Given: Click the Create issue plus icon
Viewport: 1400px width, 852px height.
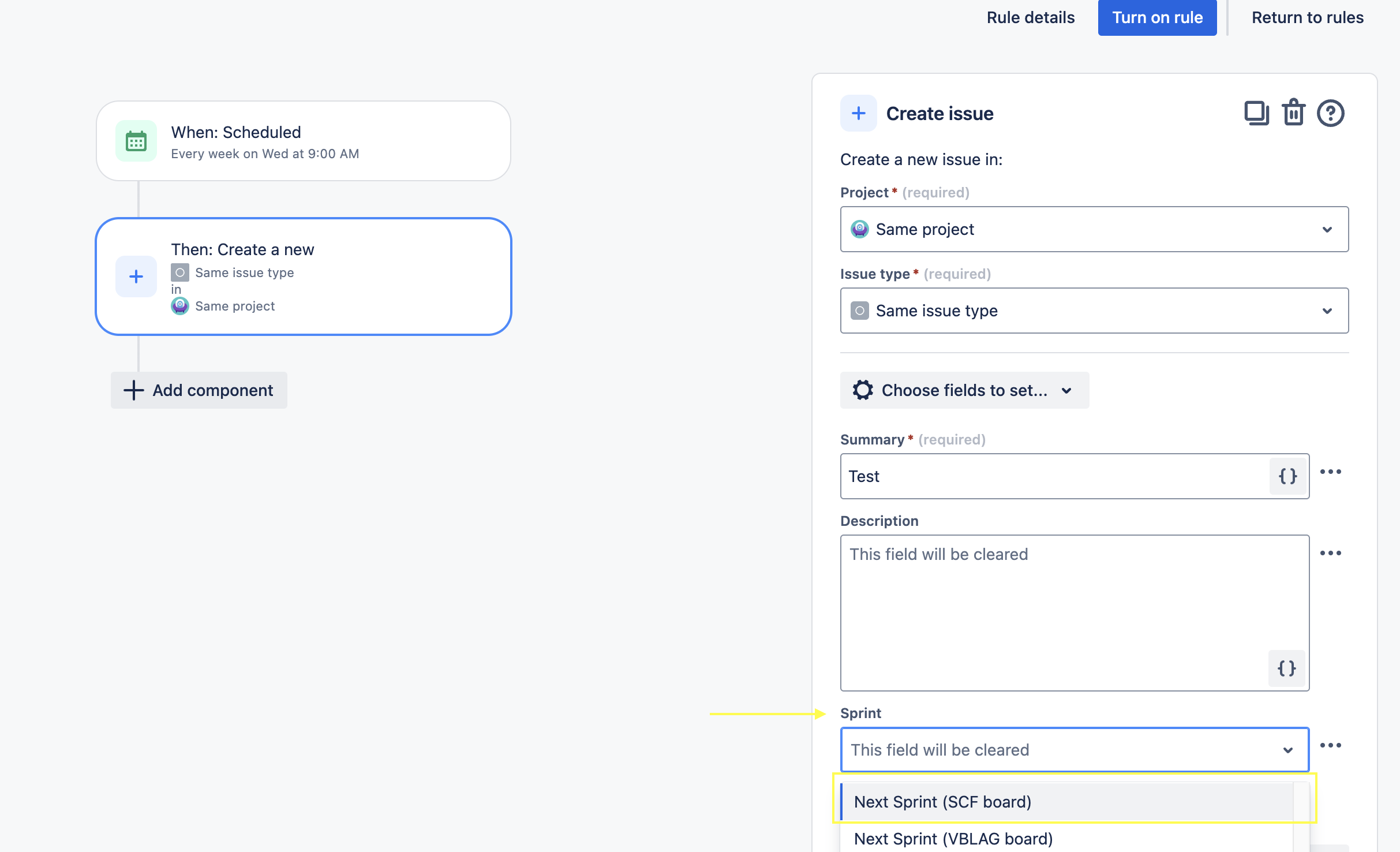Looking at the screenshot, I should (858, 113).
